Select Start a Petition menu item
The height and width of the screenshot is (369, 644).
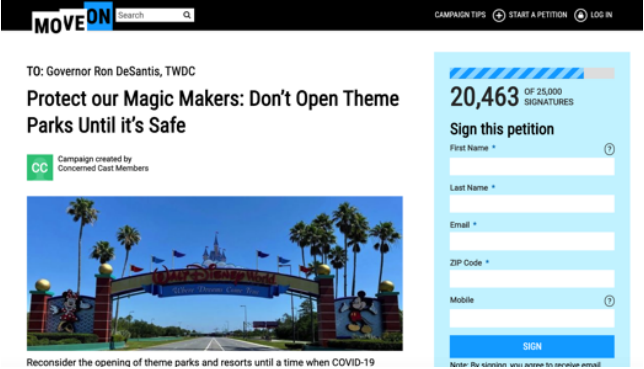click(x=538, y=15)
